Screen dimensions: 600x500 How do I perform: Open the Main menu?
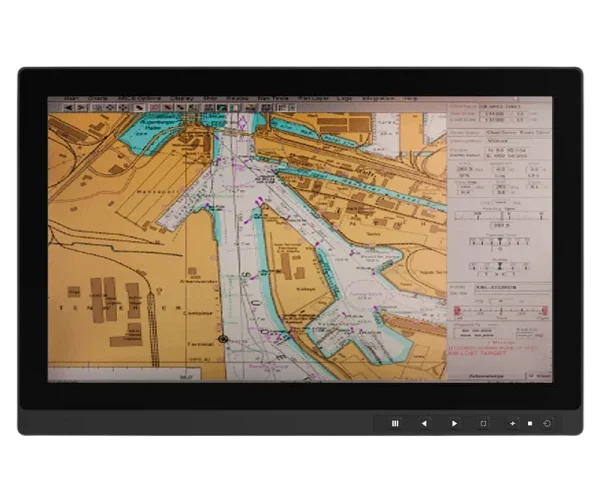73,99
